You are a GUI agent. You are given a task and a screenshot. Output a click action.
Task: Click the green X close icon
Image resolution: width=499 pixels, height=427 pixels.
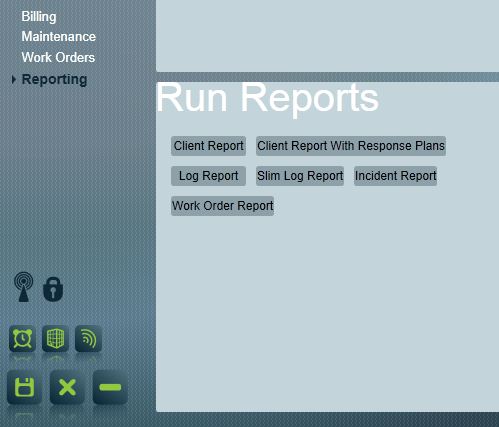click(x=67, y=387)
